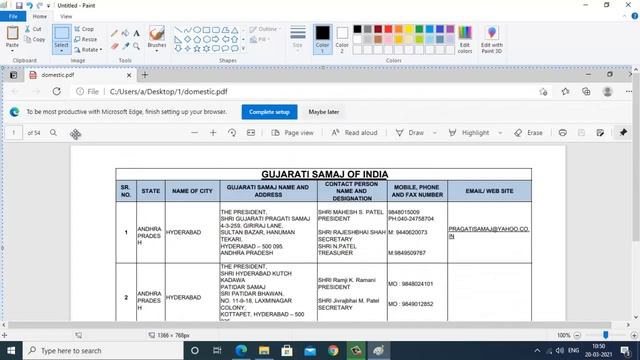Viewport: 640px width, 360px height.
Task: Select the domestic.pdf browser tab
Action: tap(80, 75)
